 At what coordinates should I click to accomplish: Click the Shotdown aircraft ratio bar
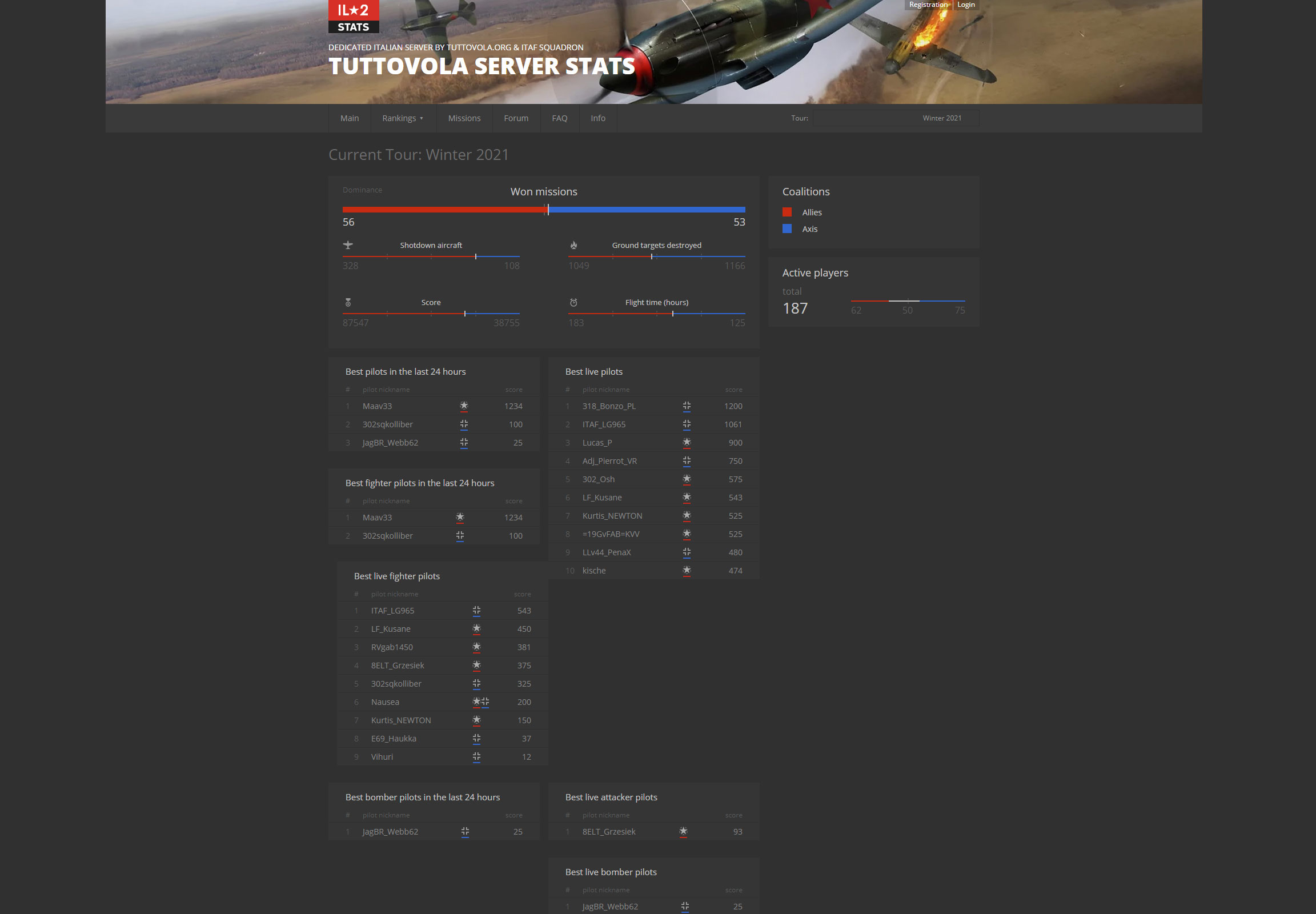point(431,256)
